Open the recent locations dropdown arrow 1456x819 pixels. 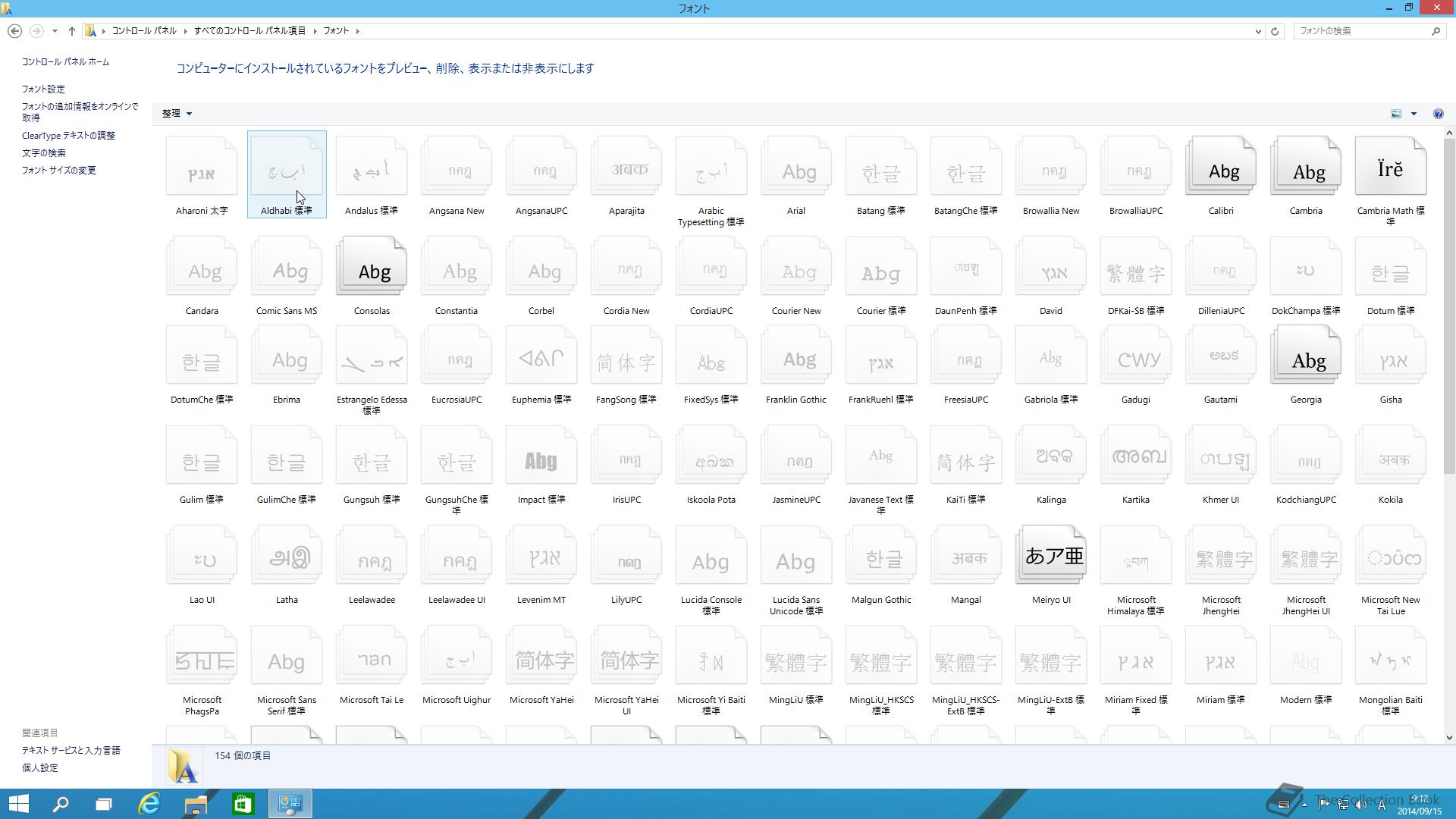click(55, 31)
